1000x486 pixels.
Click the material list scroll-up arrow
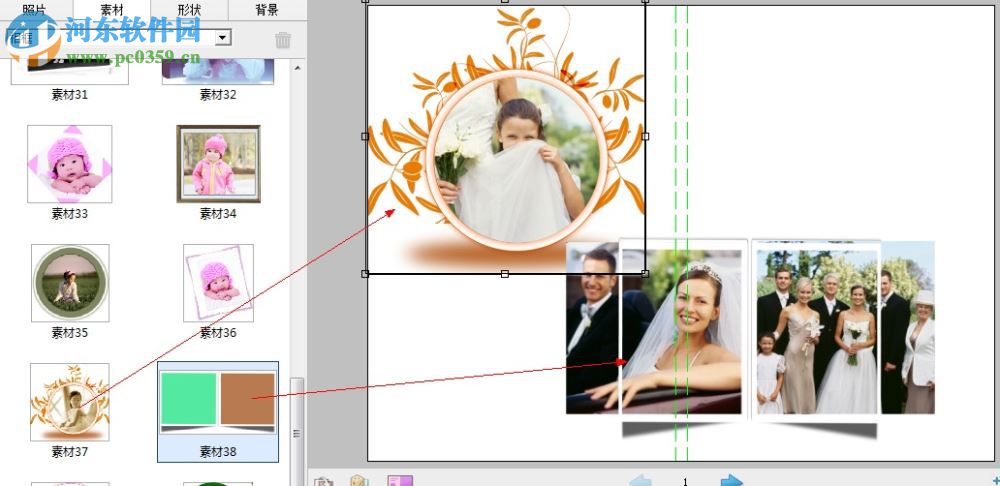point(297,66)
